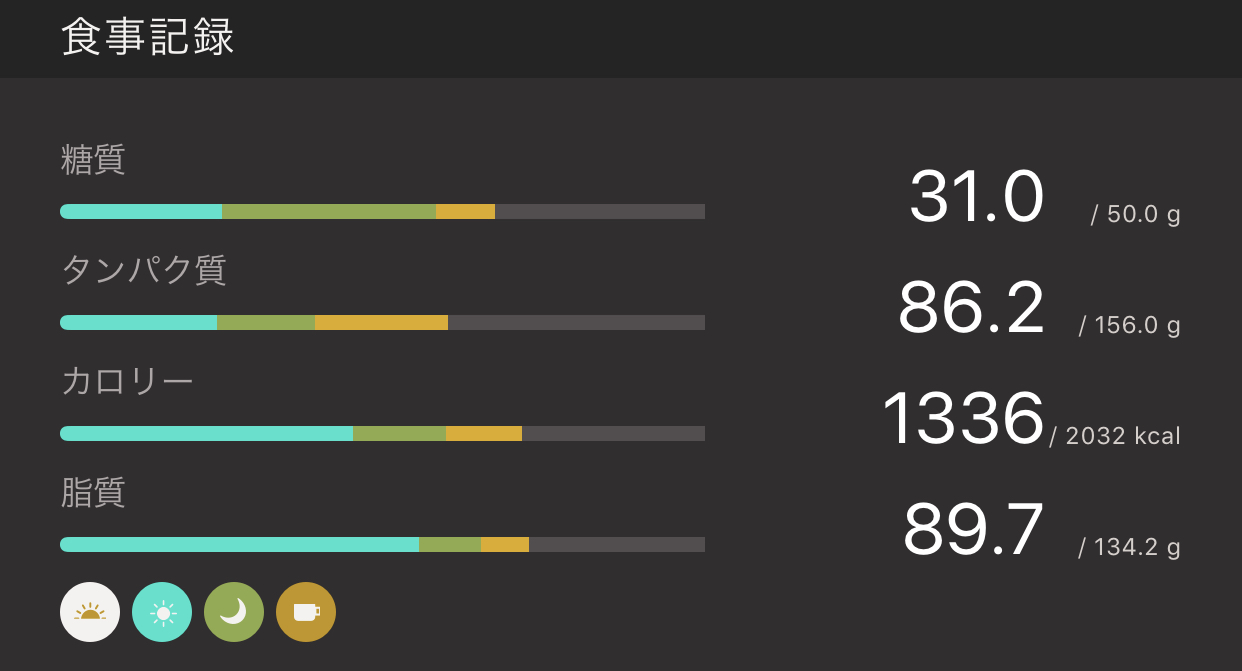The width and height of the screenshot is (1242, 671).
Task: Select the green segment of the 糖質 bar
Action: pos(328,211)
